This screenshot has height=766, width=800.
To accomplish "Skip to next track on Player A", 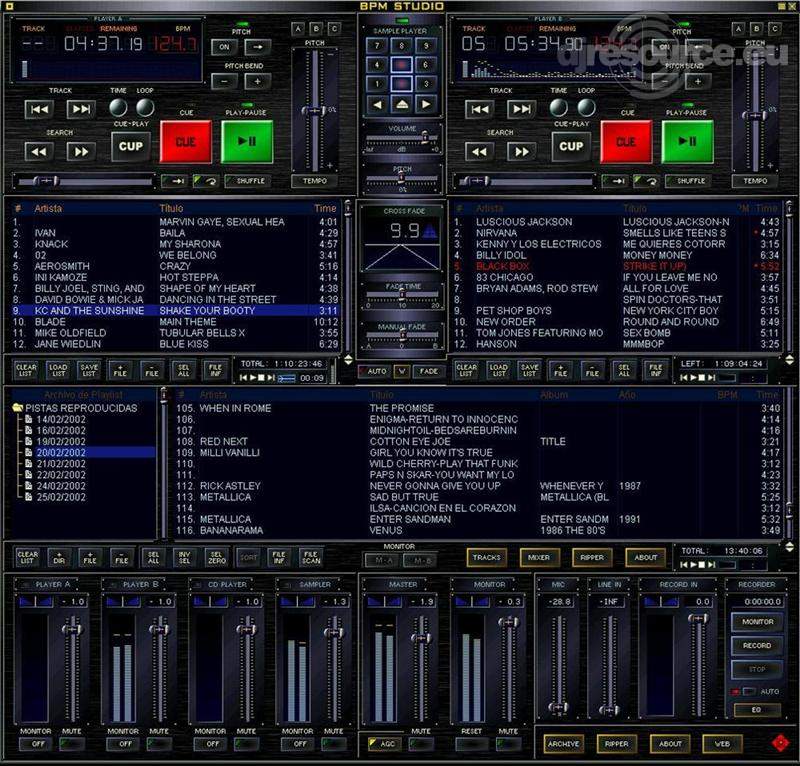I will [x=81, y=109].
